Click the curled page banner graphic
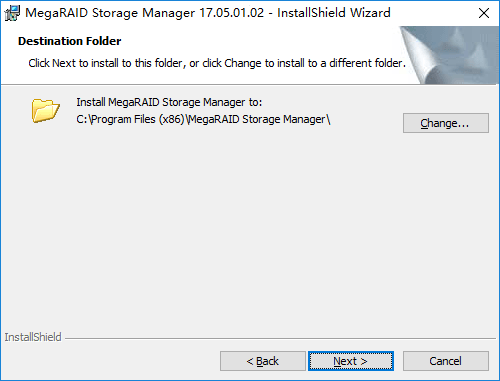This screenshot has width=500, height=381. (x=449, y=55)
